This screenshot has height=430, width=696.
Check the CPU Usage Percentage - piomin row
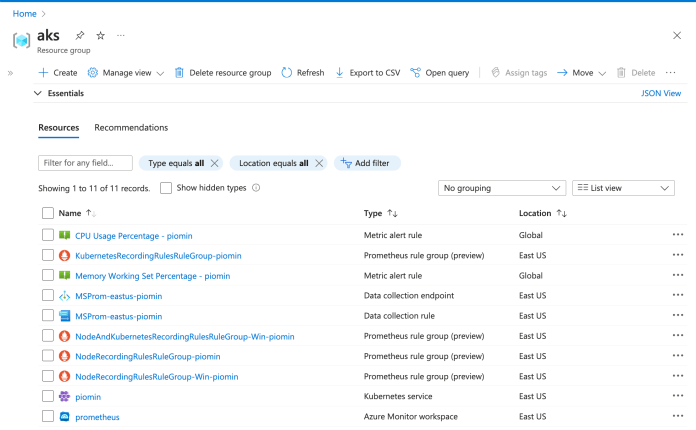[48, 235]
